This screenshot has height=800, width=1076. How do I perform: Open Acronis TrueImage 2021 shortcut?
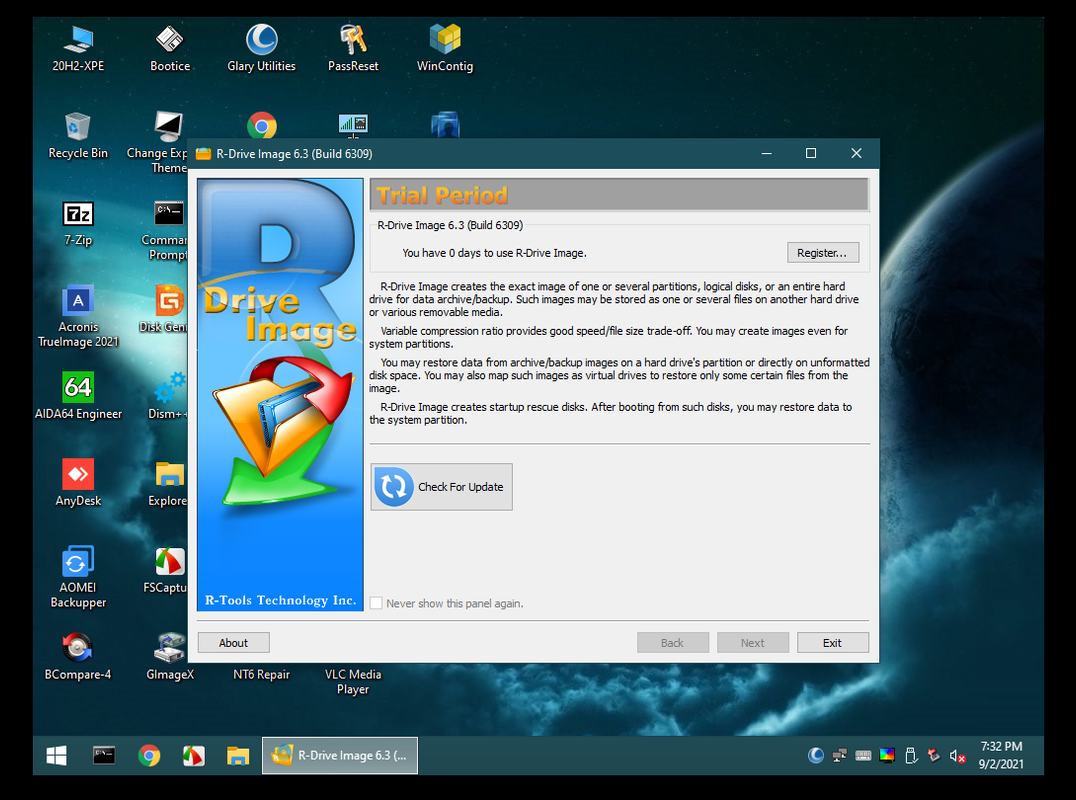78,316
